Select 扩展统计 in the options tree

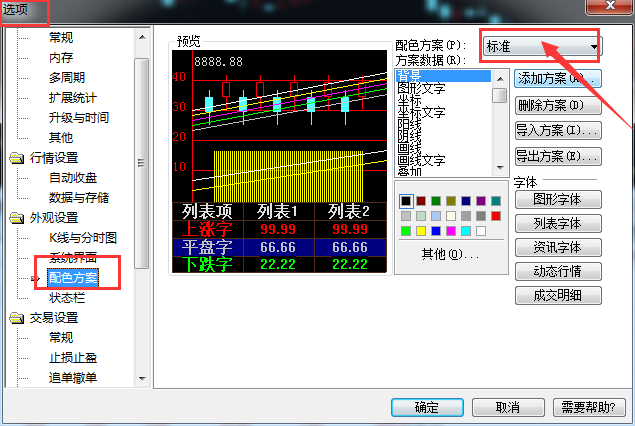[72, 98]
